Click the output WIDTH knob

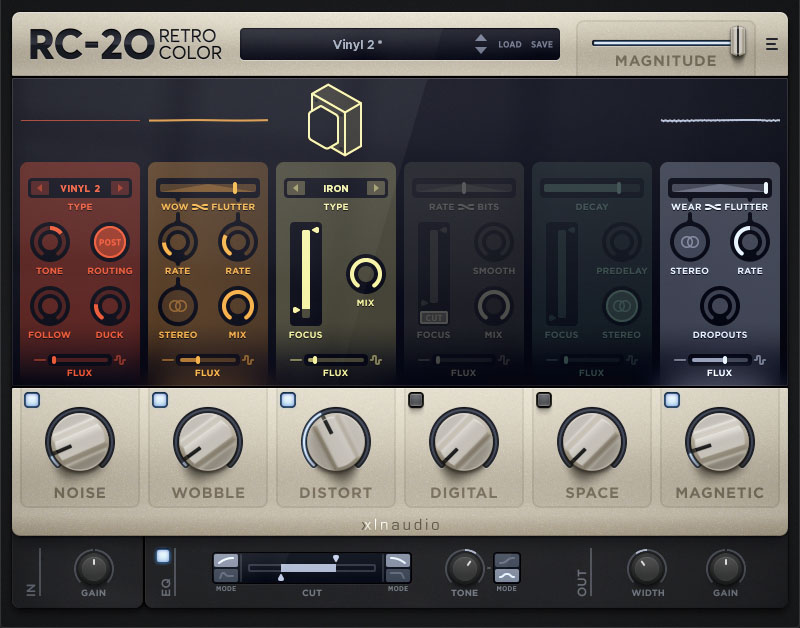647,568
